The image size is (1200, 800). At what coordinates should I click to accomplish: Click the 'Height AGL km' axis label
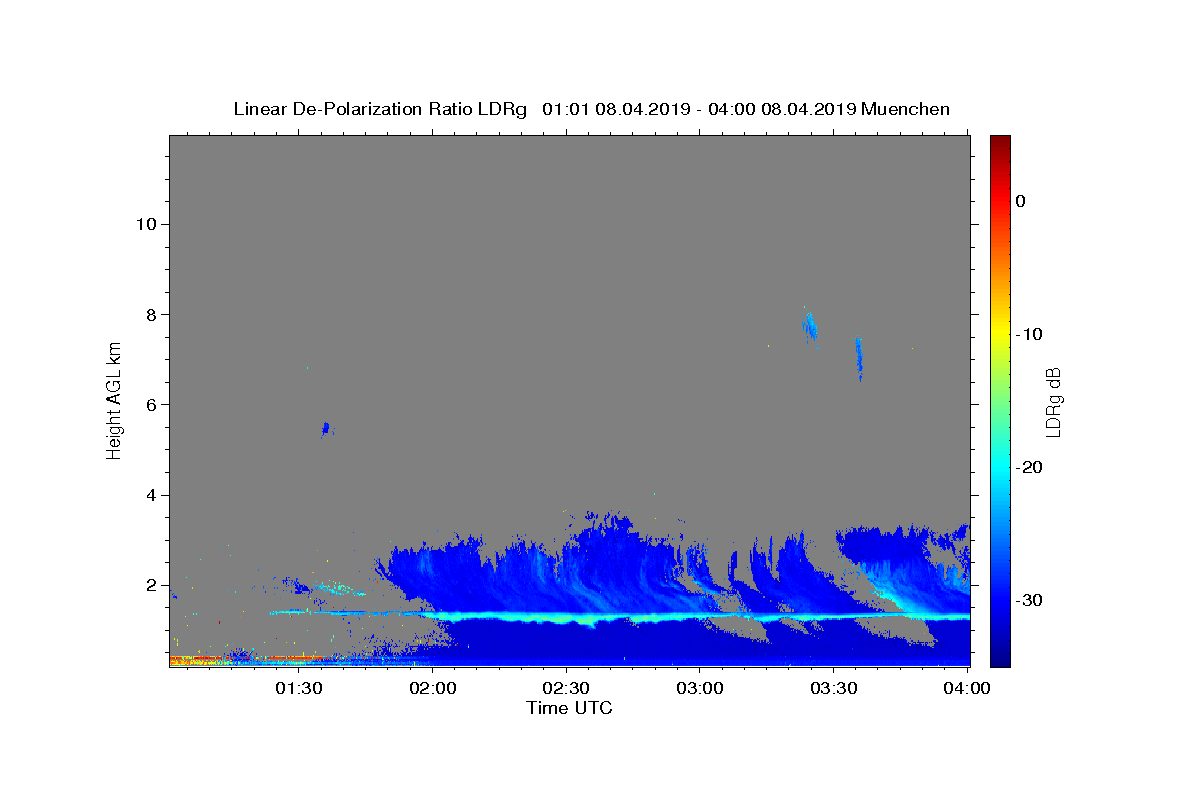tap(115, 399)
